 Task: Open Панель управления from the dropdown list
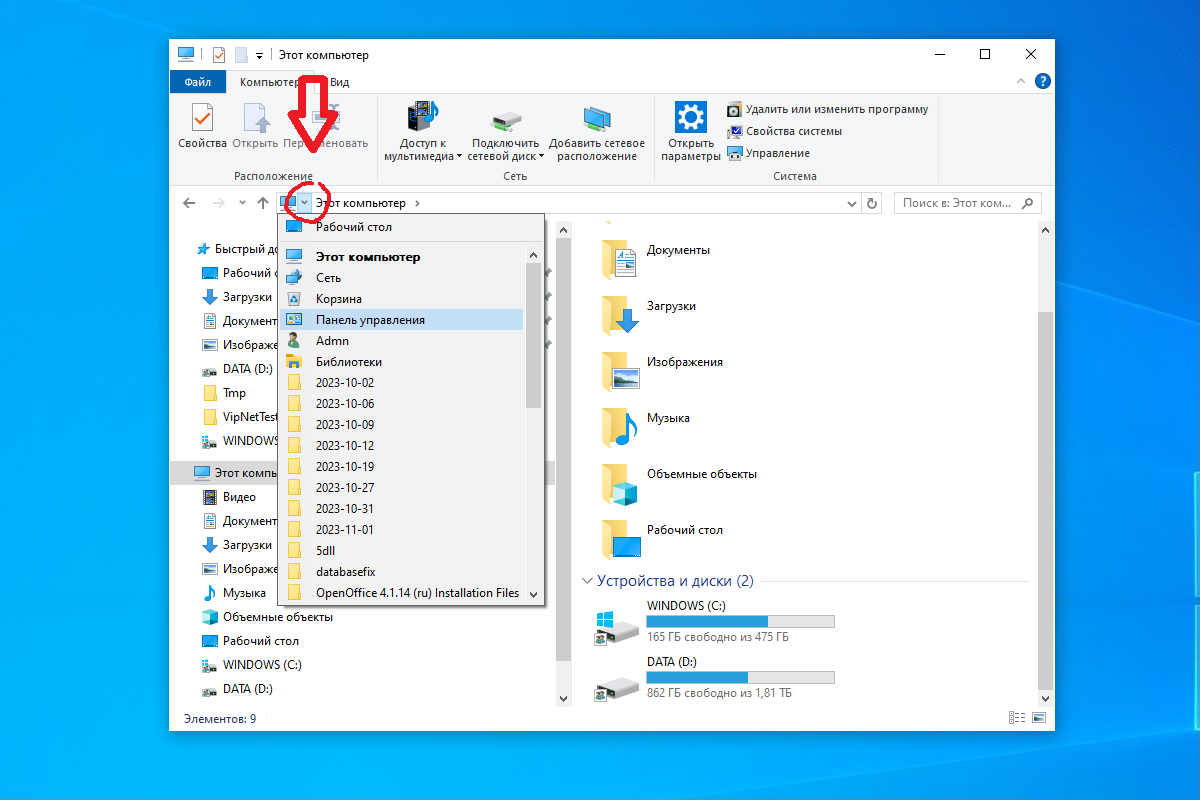(x=403, y=320)
